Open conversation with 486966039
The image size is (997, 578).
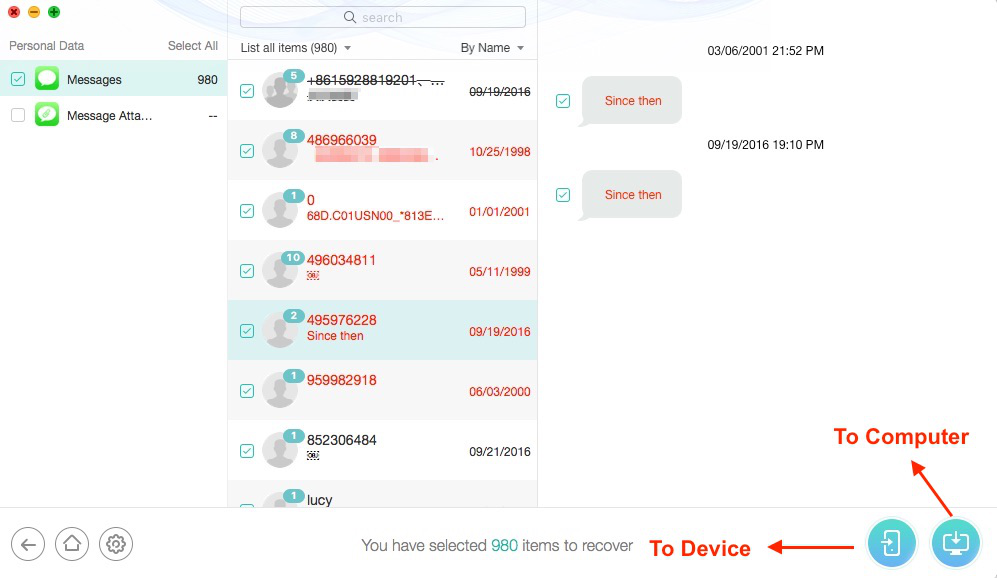(383, 151)
